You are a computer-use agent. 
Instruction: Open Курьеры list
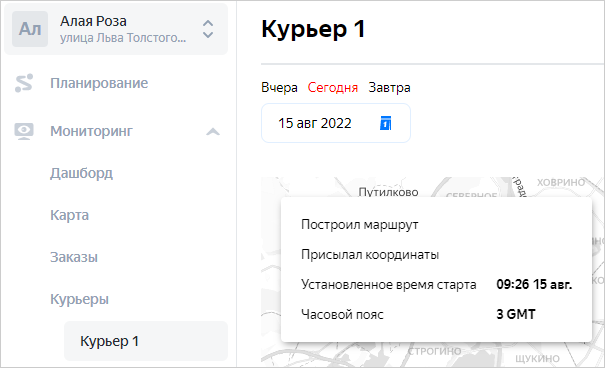pos(79,299)
